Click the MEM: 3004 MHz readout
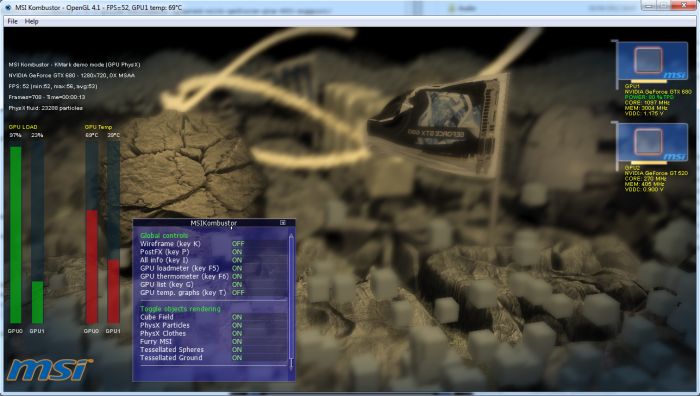This screenshot has width=700, height=396. pyautogui.click(x=646, y=108)
